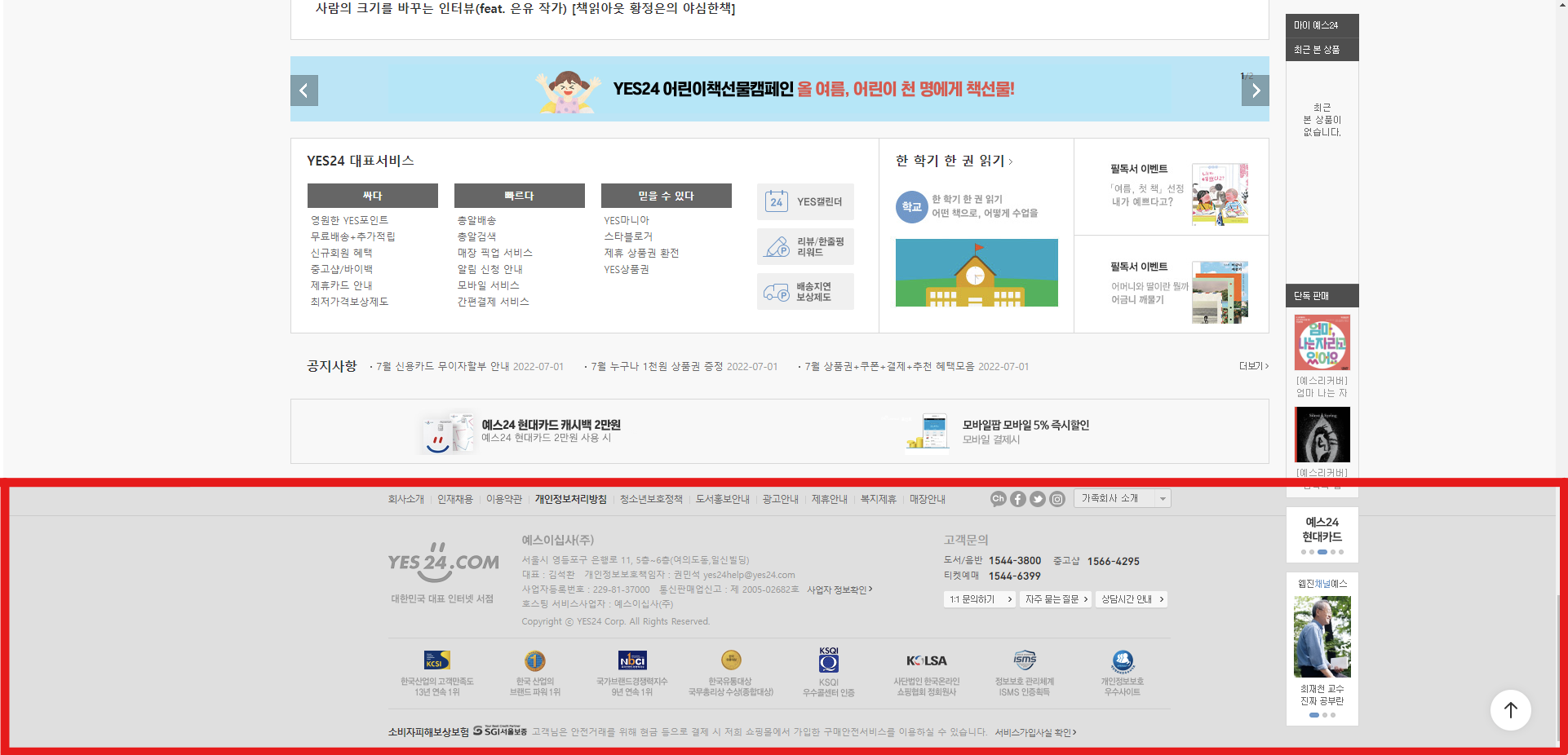Expand the 가족회사 소개 dropdown
This screenshot has width=1568, height=755.
coord(1123,498)
